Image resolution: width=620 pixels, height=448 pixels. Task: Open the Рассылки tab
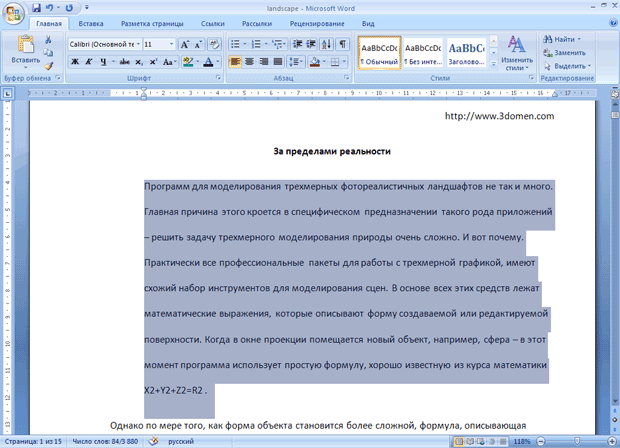(x=257, y=24)
